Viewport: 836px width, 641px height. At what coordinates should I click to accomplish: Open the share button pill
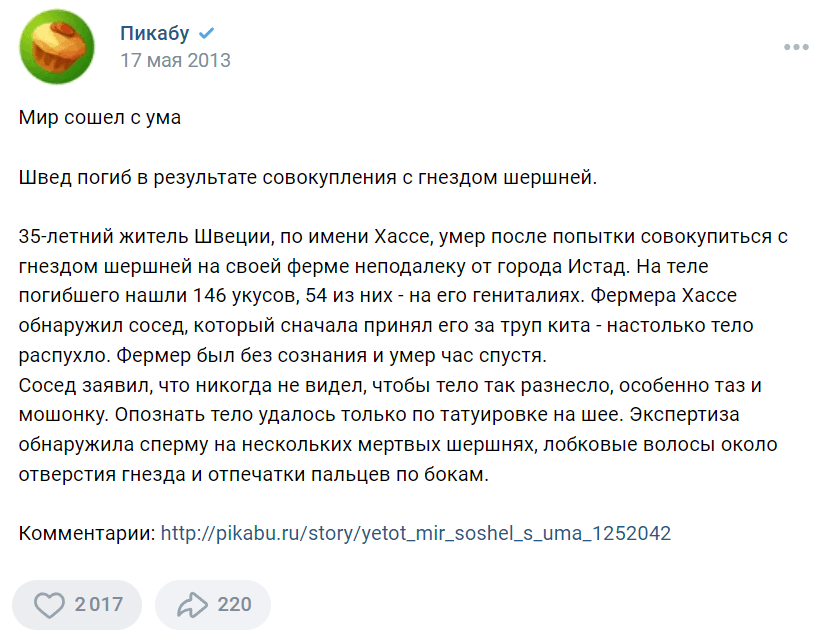click(213, 605)
